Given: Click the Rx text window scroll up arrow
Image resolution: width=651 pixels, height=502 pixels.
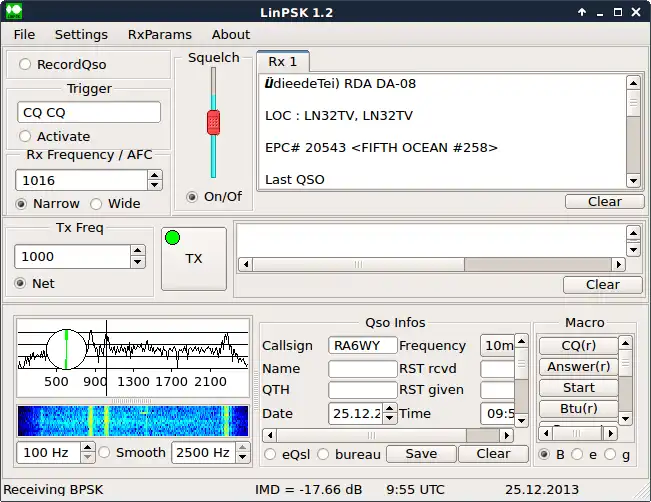Looking at the screenshot, I should click(633, 83).
